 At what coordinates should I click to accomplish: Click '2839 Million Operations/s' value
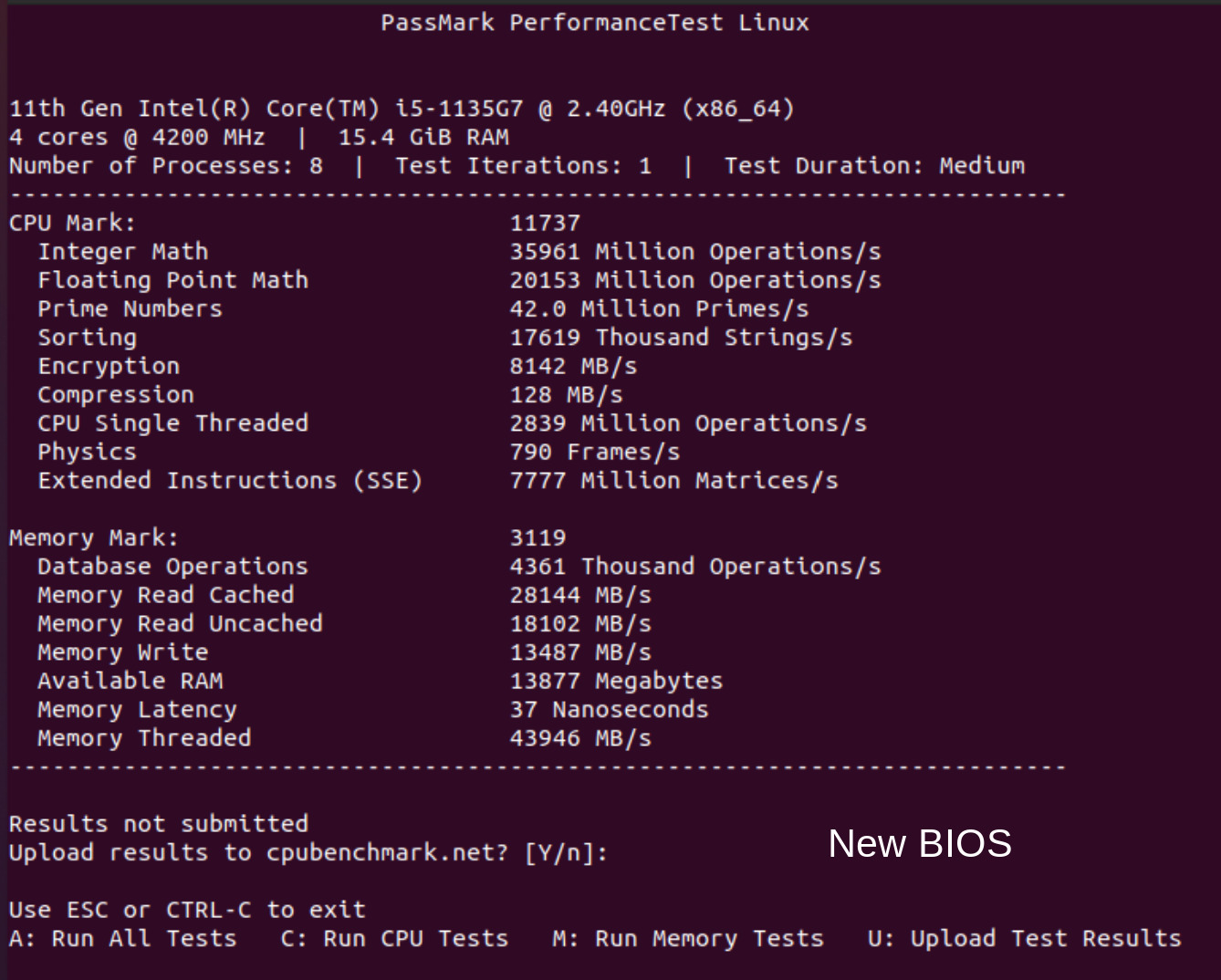tap(688, 423)
